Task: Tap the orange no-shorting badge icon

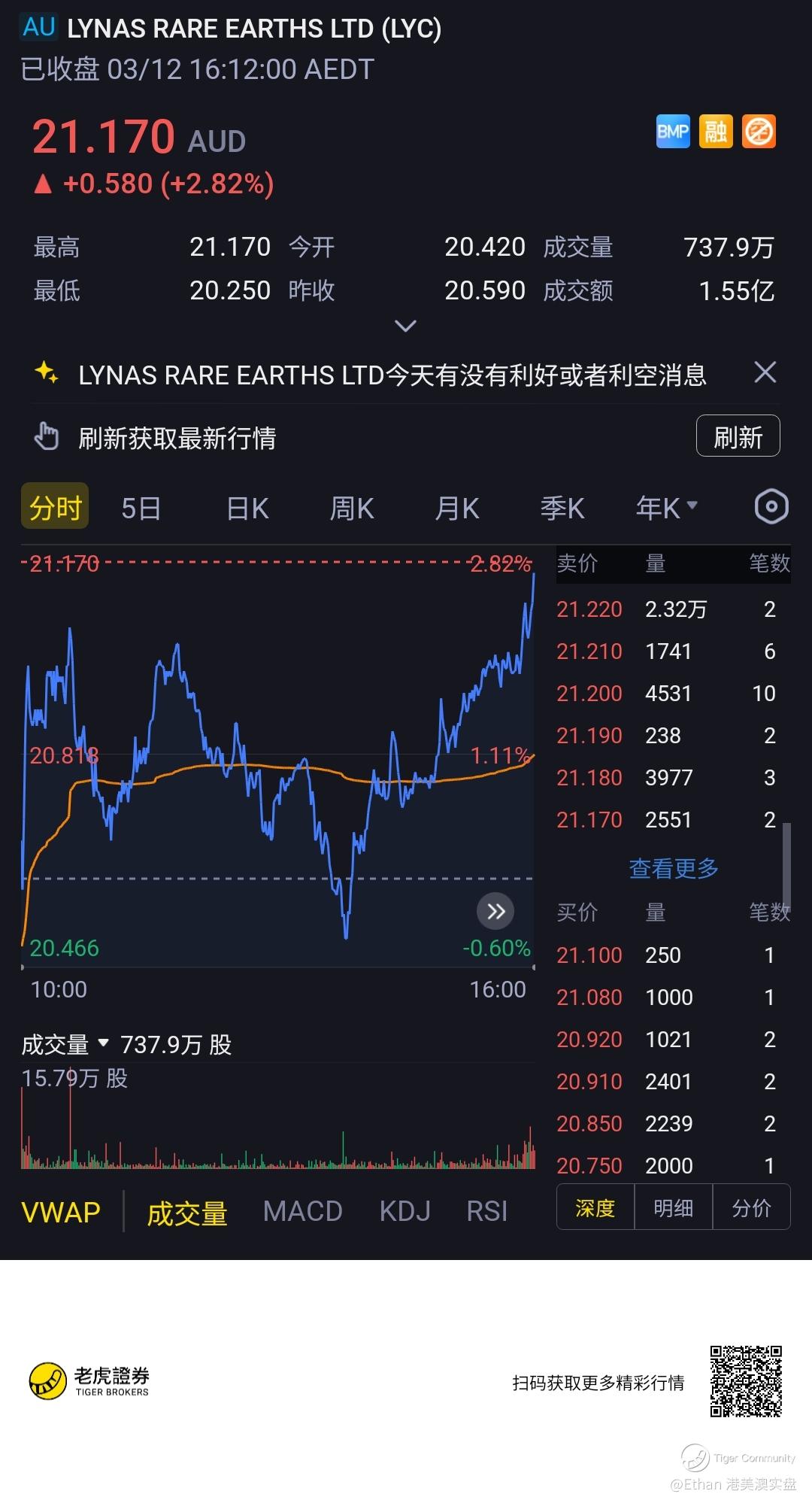Action: (x=759, y=132)
